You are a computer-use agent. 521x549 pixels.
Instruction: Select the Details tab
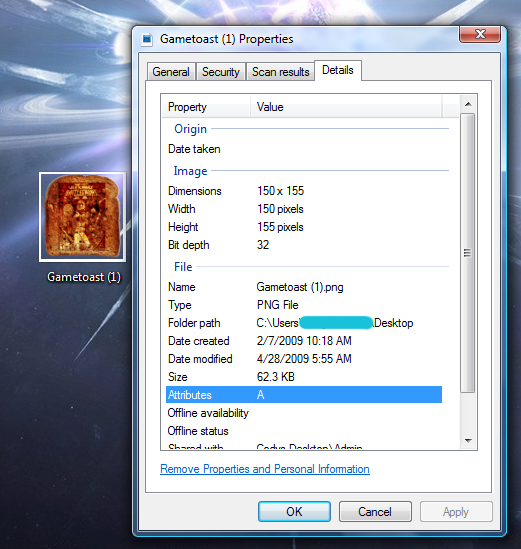pos(338,70)
